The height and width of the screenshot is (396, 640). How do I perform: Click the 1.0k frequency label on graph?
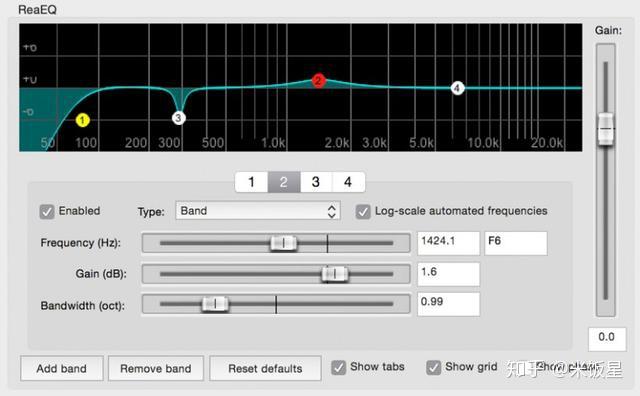coord(273,143)
